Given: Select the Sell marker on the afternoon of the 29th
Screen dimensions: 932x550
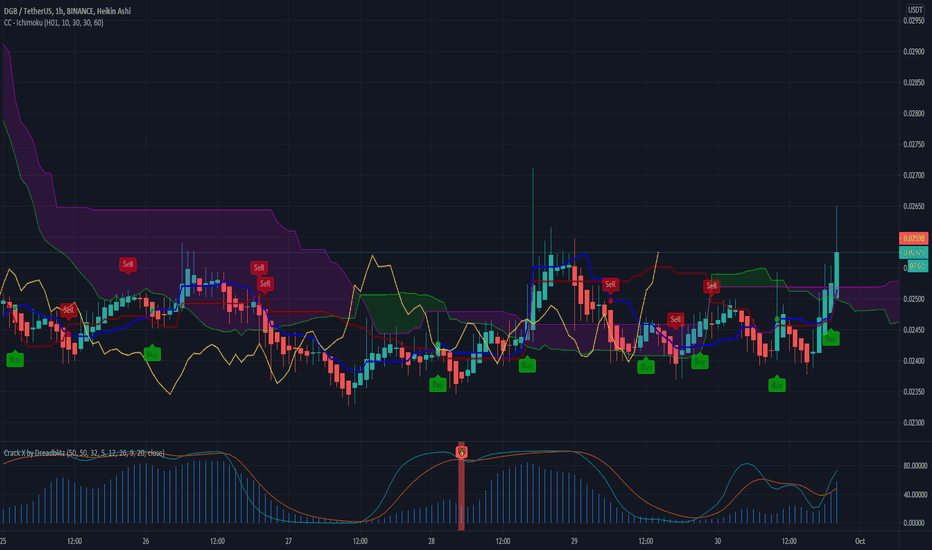Looking at the screenshot, I should 675,320.
